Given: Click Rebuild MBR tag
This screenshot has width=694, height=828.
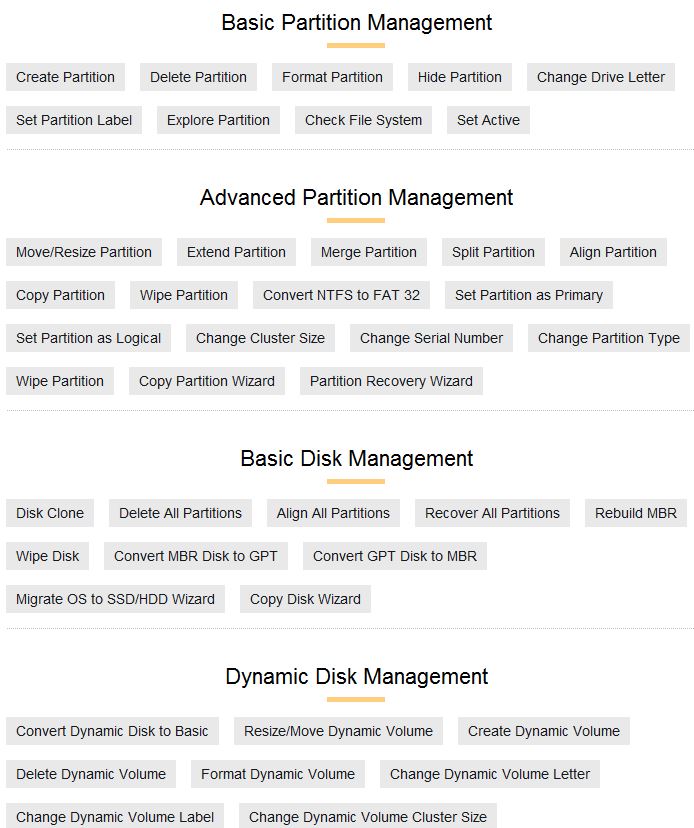Looking at the screenshot, I should [636, 513].
